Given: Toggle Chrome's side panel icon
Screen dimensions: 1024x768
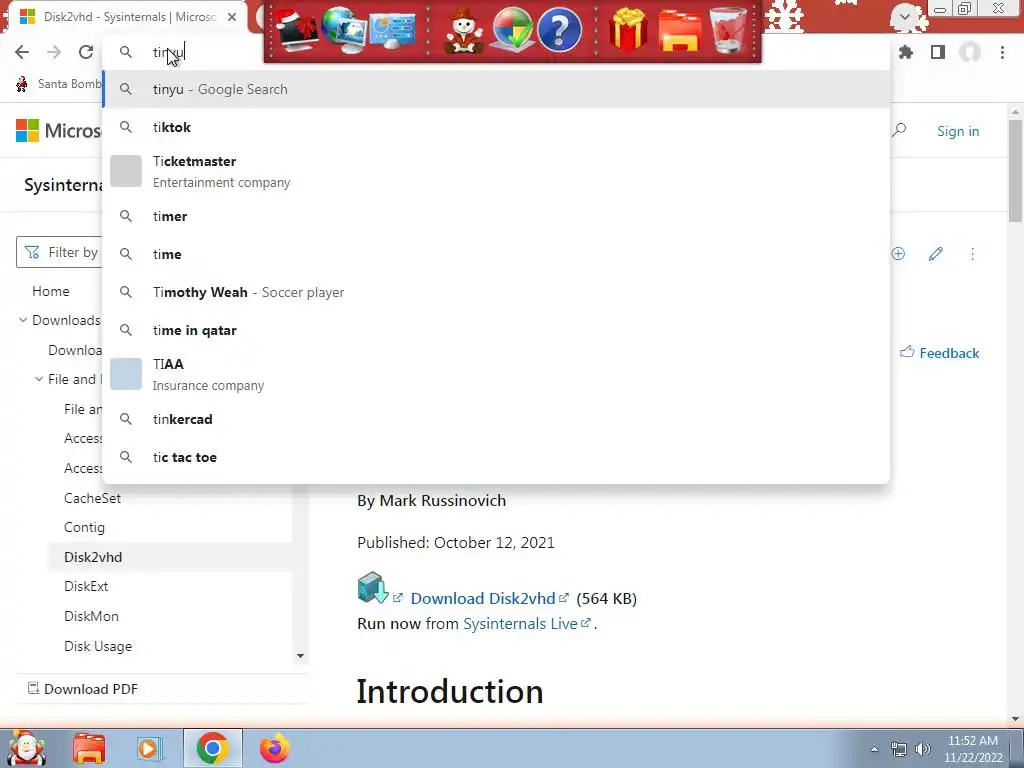Looking at the screenshot, I should coord(938,52).
